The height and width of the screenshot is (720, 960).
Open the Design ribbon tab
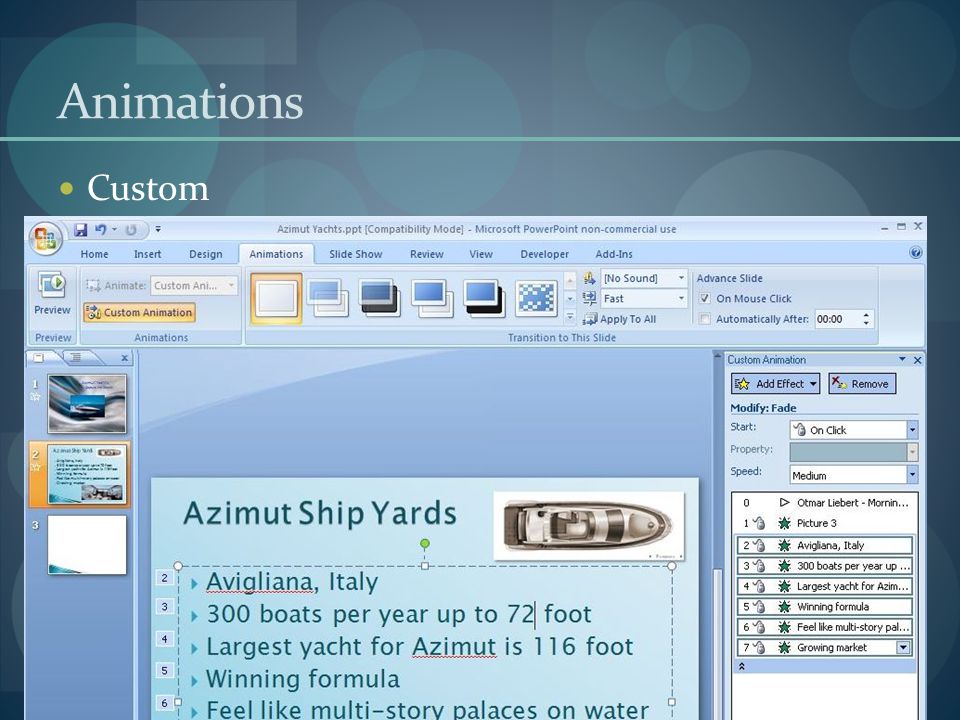(206, 254)
